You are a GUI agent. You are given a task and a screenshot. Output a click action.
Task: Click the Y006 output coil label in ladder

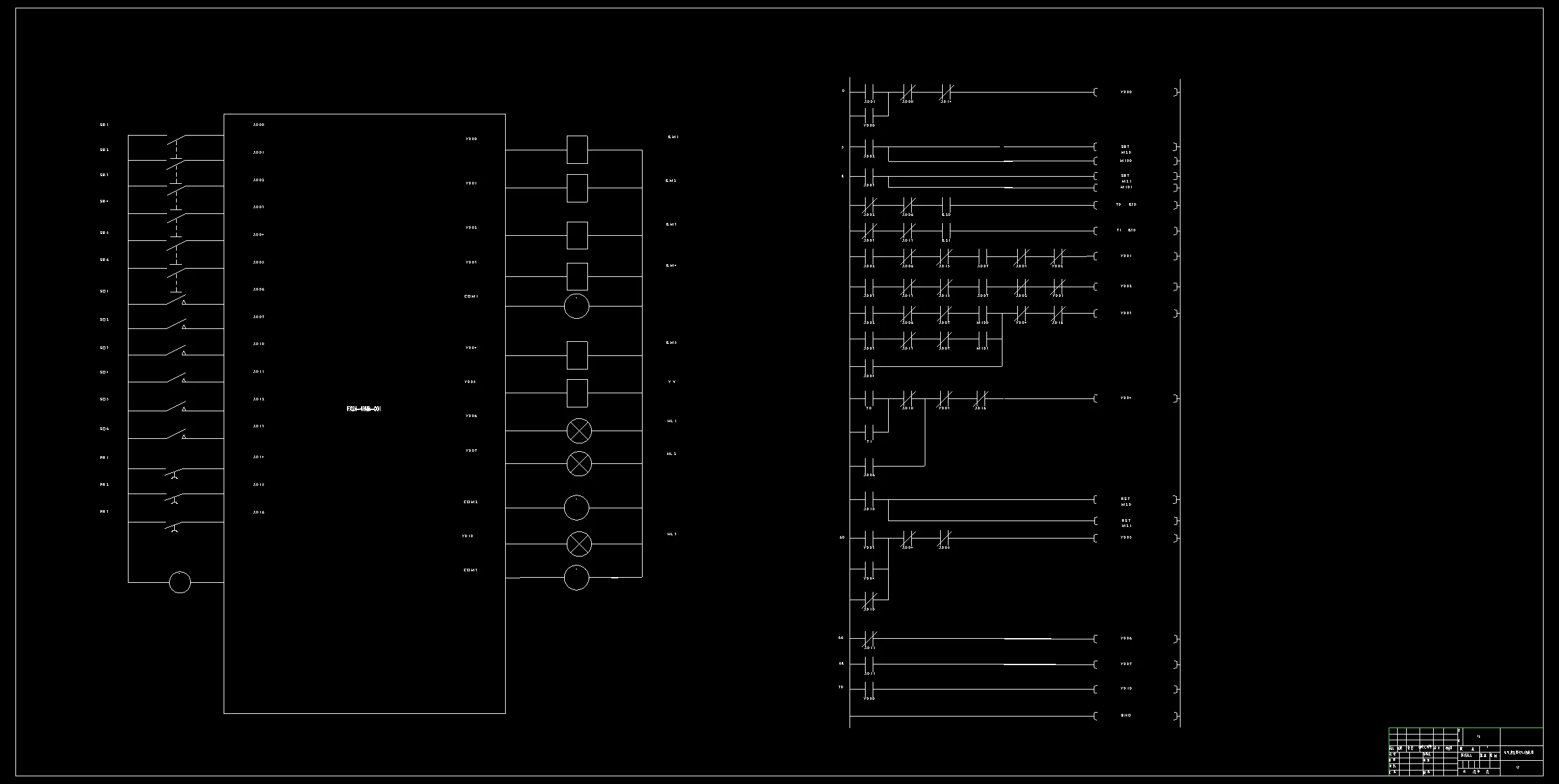click(1126, 638)
